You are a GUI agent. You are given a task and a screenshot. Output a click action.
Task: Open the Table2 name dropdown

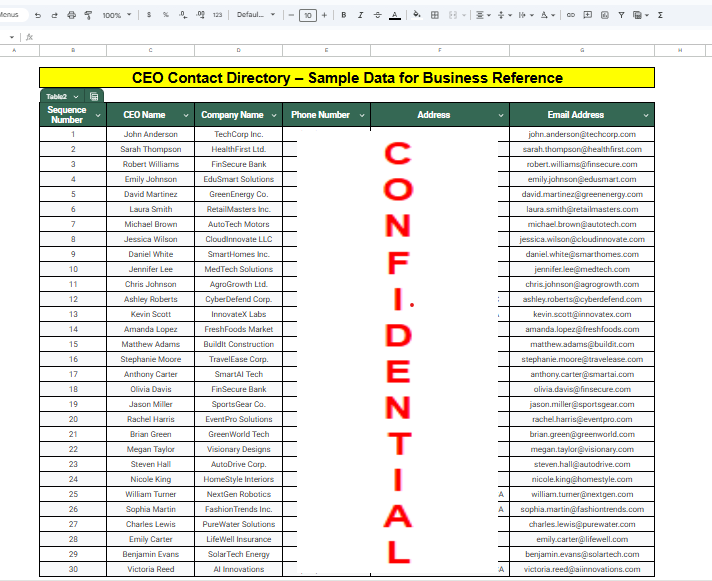pyautogui.click(x=76, y=97)
